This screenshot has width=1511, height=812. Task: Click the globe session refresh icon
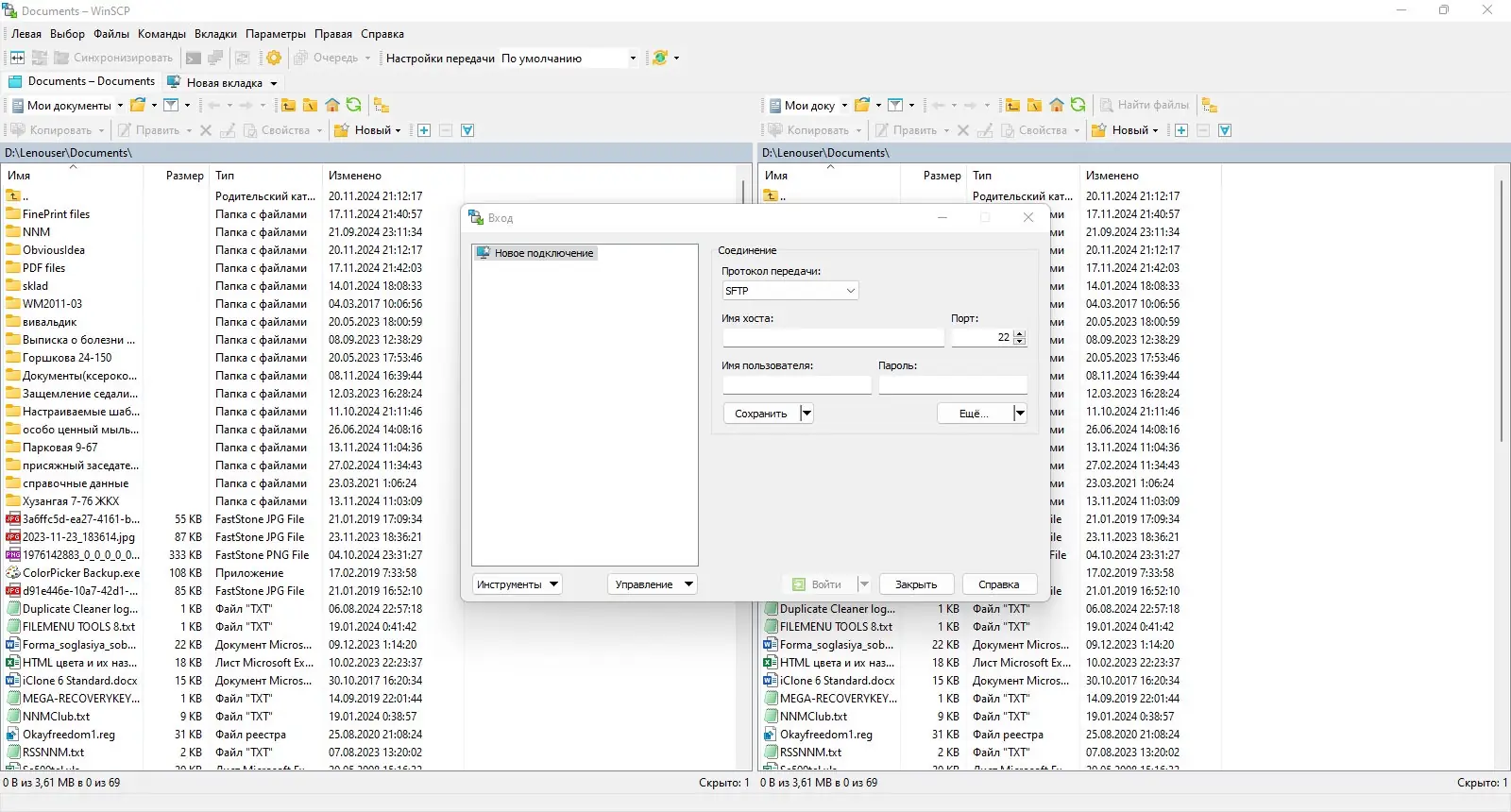click(660, 58)
